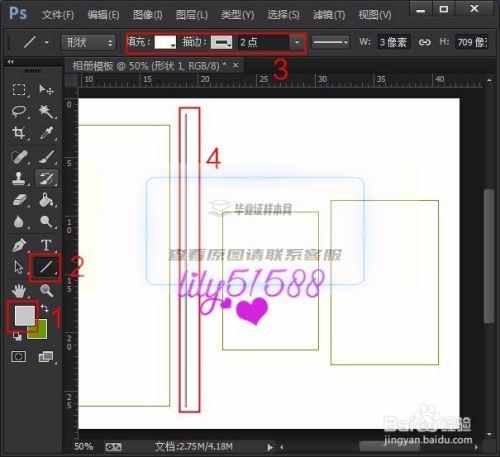The width and height of the screenshot is (500, 457).
Task: Click the W width input field
Action: [x=394, y=42]
